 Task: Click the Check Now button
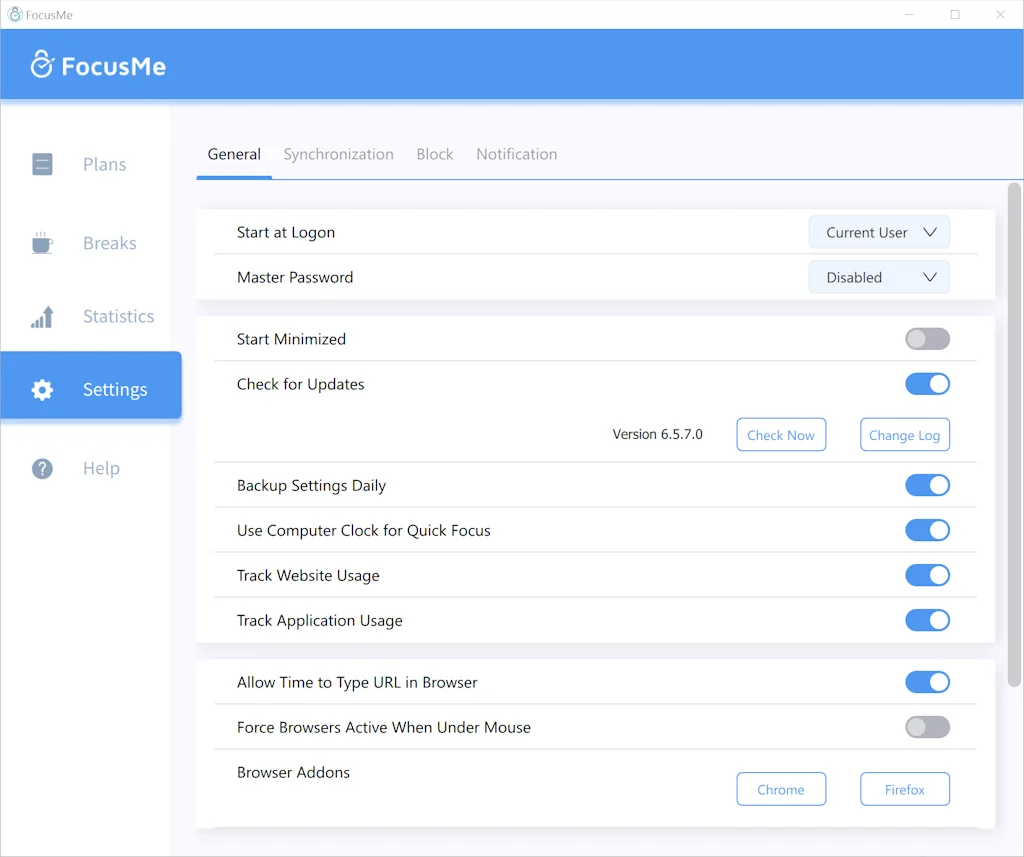pos(781,434)
